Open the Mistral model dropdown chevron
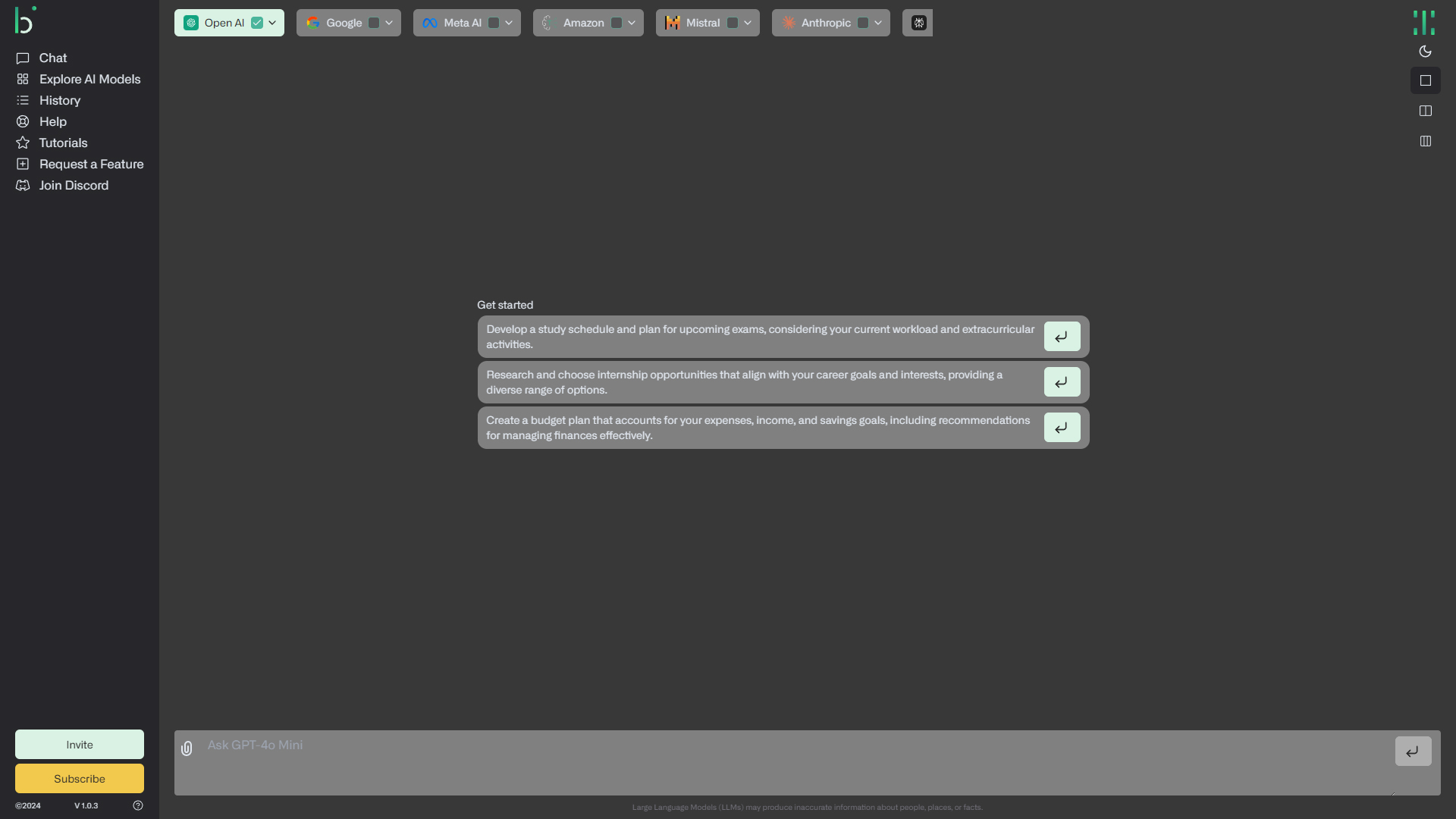 (748, 23)
